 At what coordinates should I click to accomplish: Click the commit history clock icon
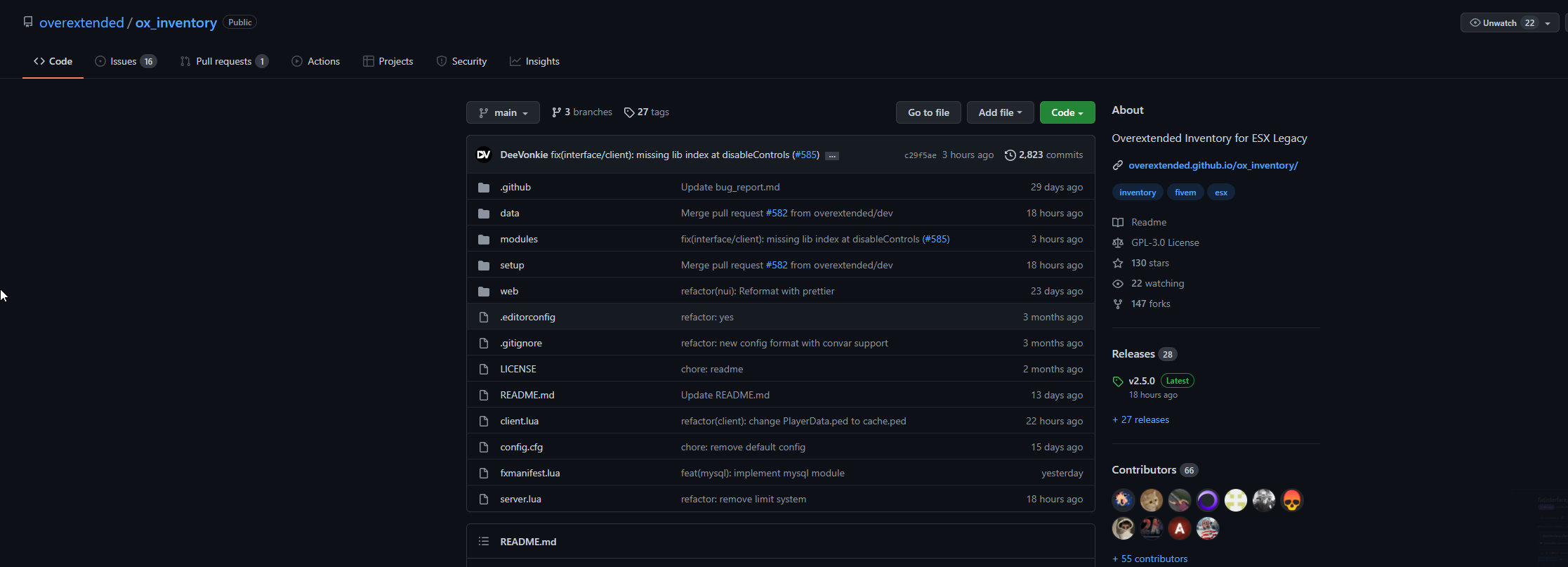click(1010, 155)
